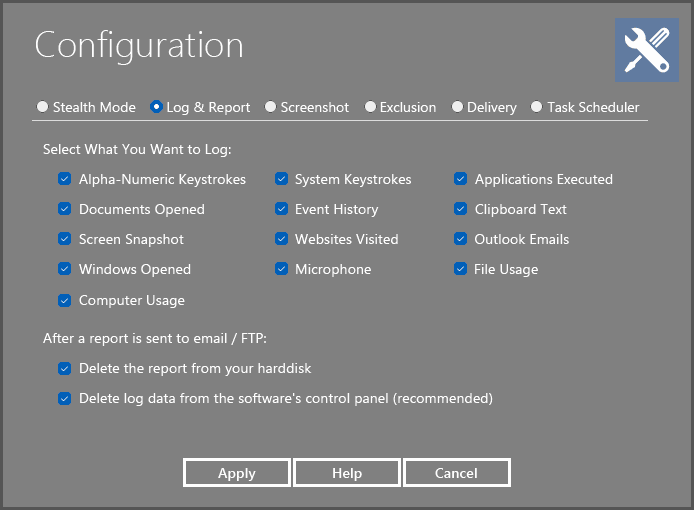The width and height of the screenshot is (694, 510).
Task: Toggle the Outlook Emails checkbox
Action: point(460,240)
